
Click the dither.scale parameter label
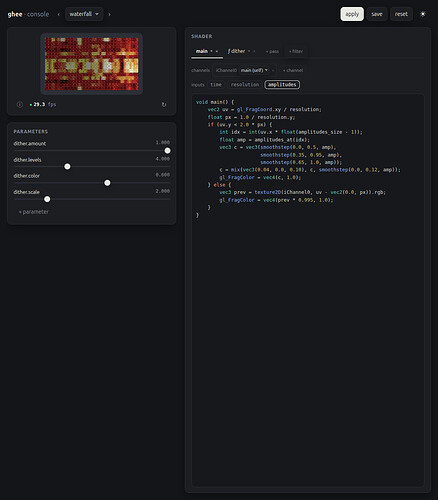pyautogui.click(x=26, y=192)
